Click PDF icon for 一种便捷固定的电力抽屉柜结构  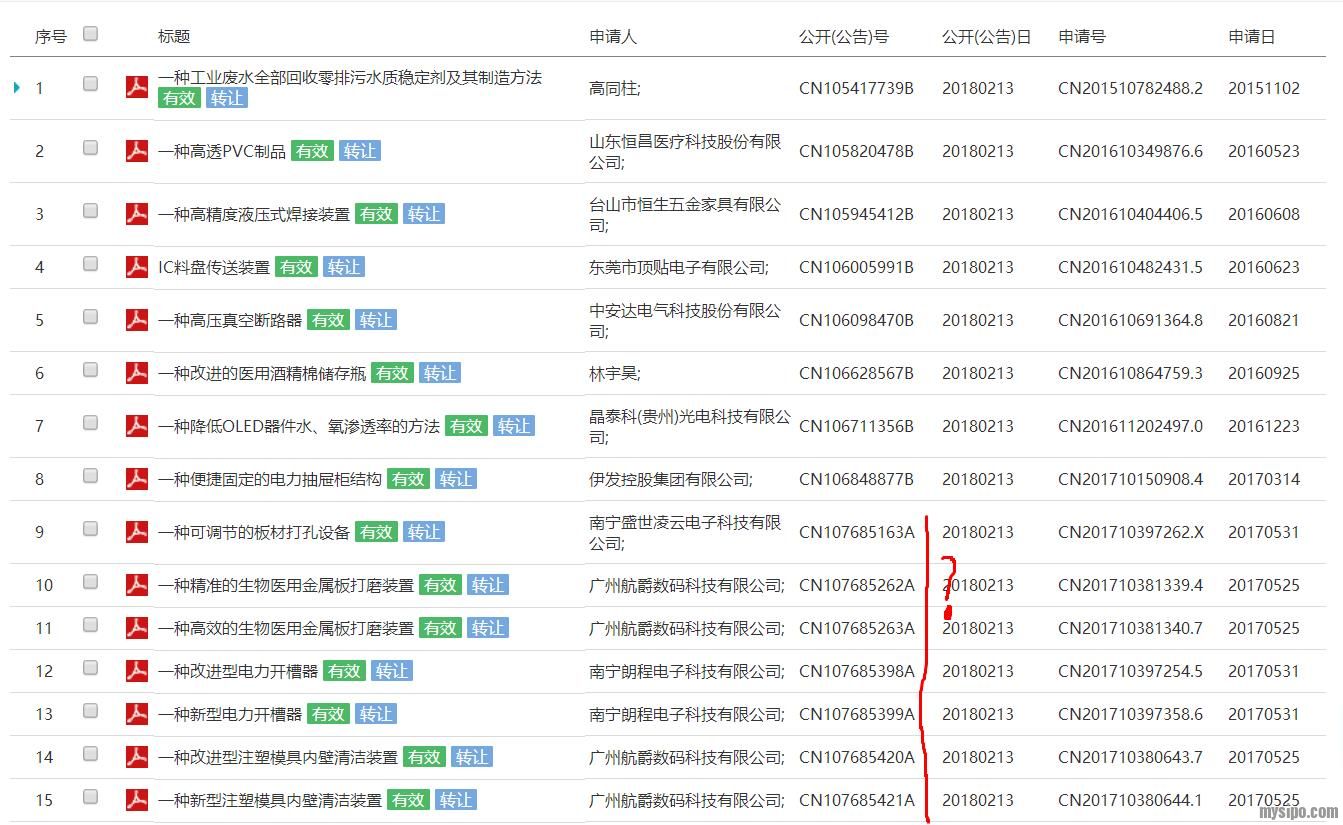tap(136, 479)
